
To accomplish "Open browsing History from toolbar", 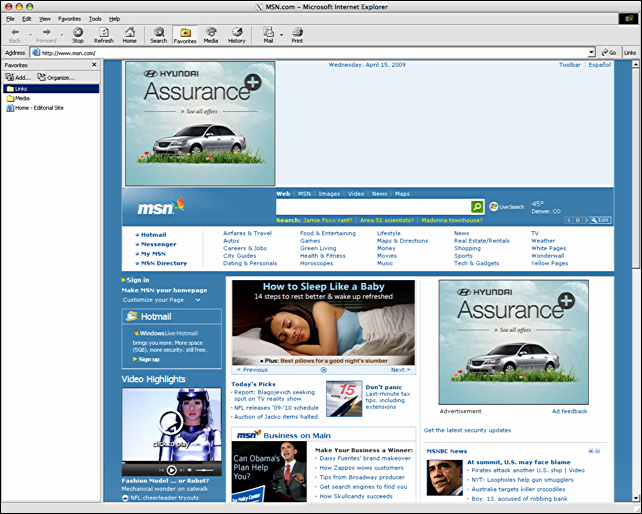I will pos(237,35).
